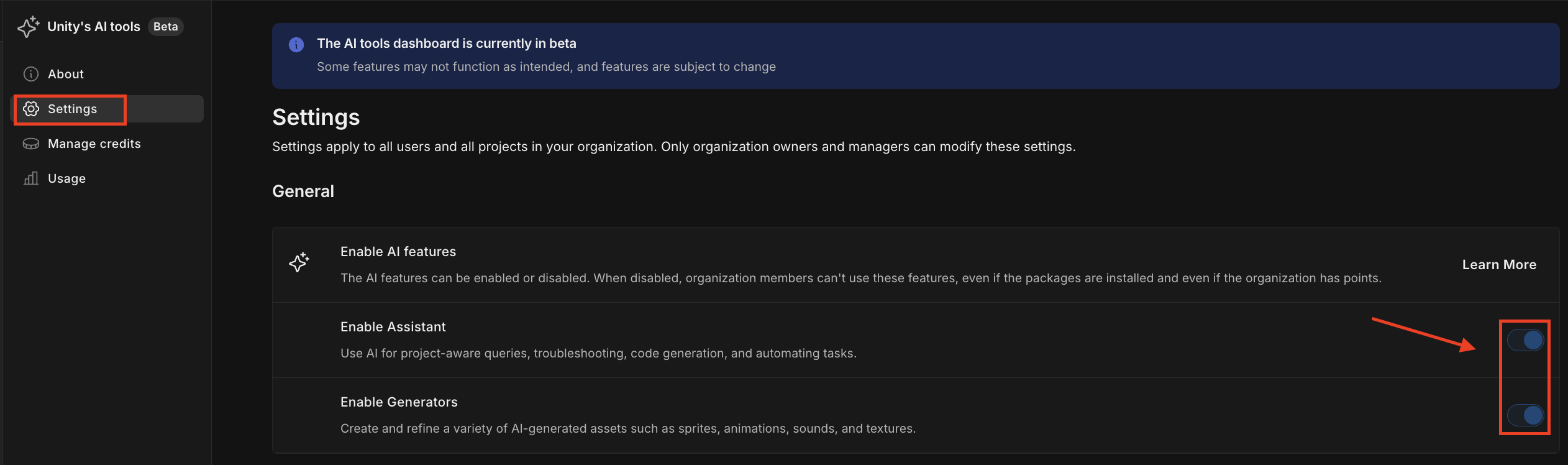Screen dimensions: 1568x465
Task: Click the Unity AI tools sparkle logo
Action: 29,27
